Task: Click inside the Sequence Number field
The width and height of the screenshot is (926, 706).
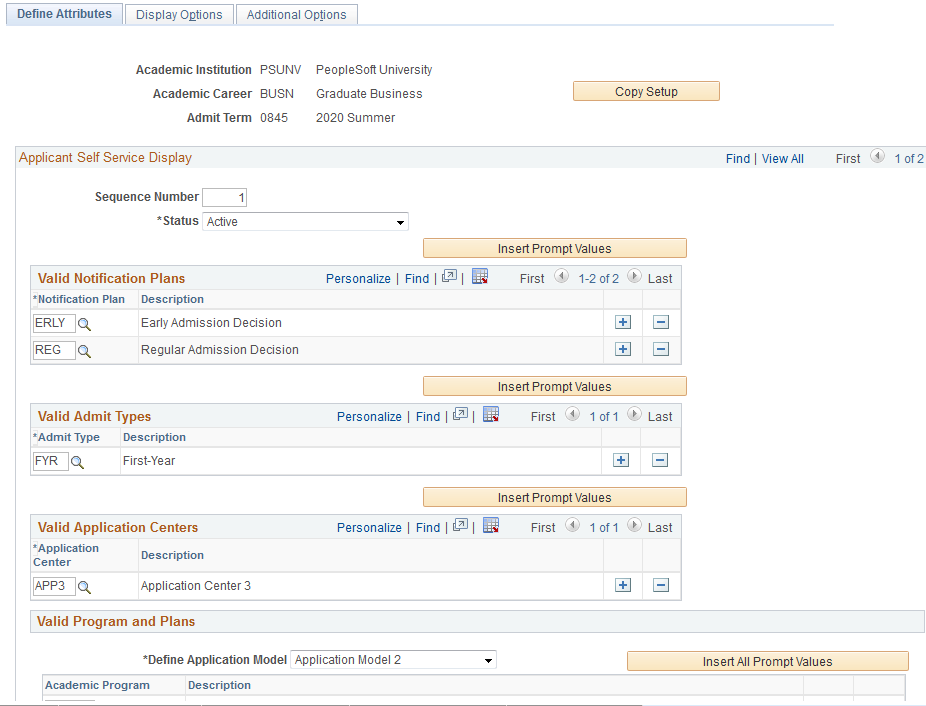Action: (224, 197)
